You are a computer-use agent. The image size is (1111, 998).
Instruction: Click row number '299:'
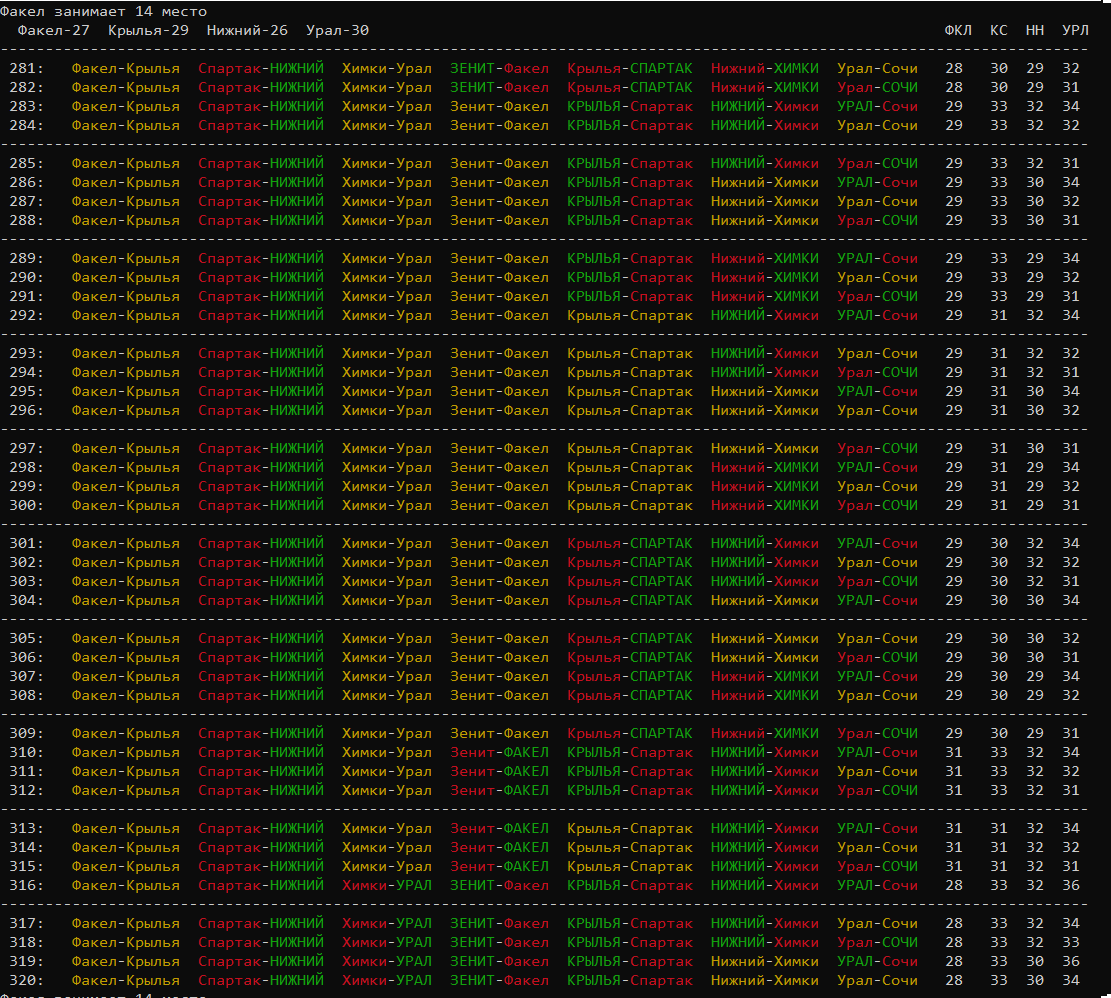(x=27, y=487)
